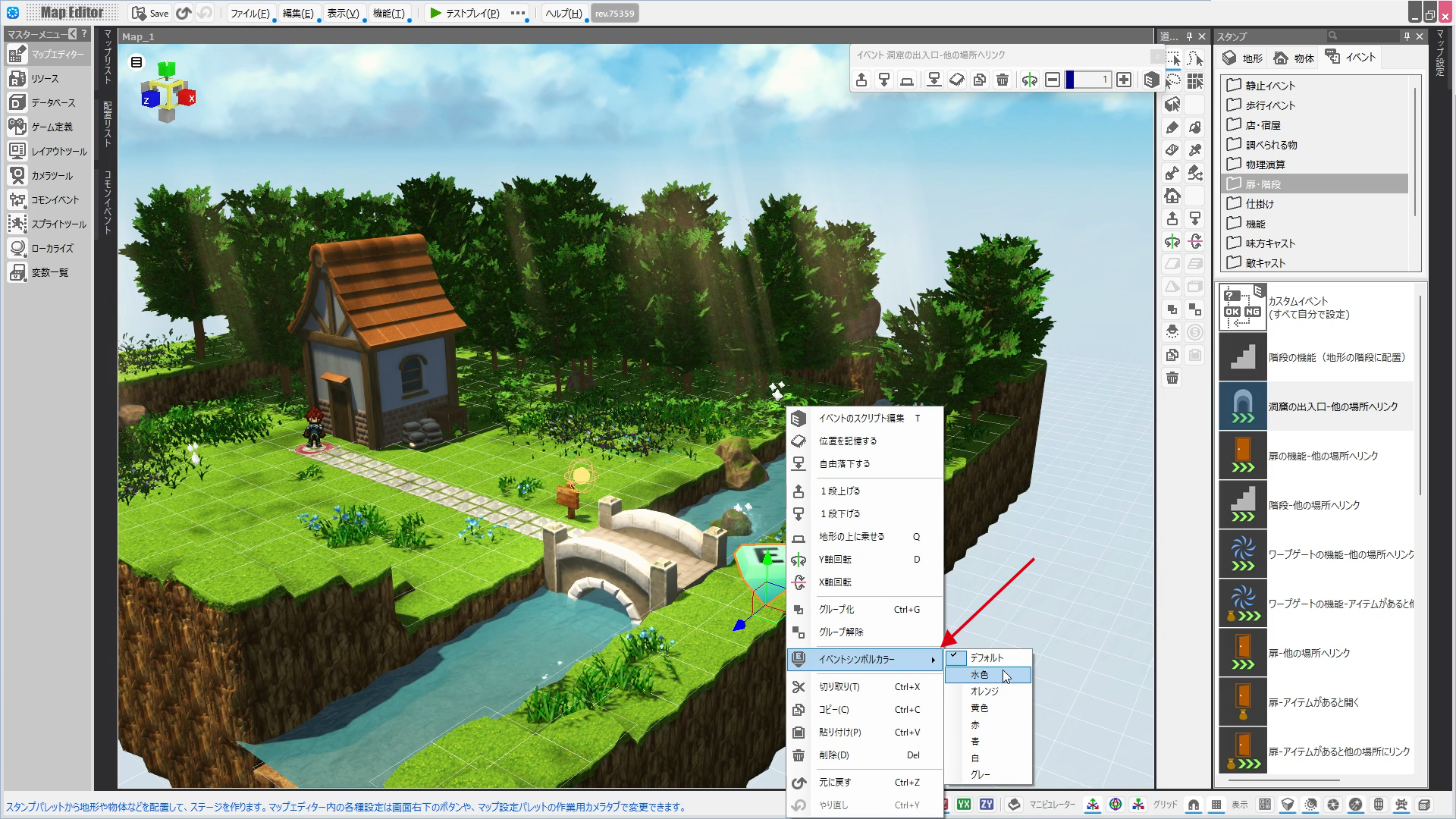Open the test play more-options dots

pos(518,13)
